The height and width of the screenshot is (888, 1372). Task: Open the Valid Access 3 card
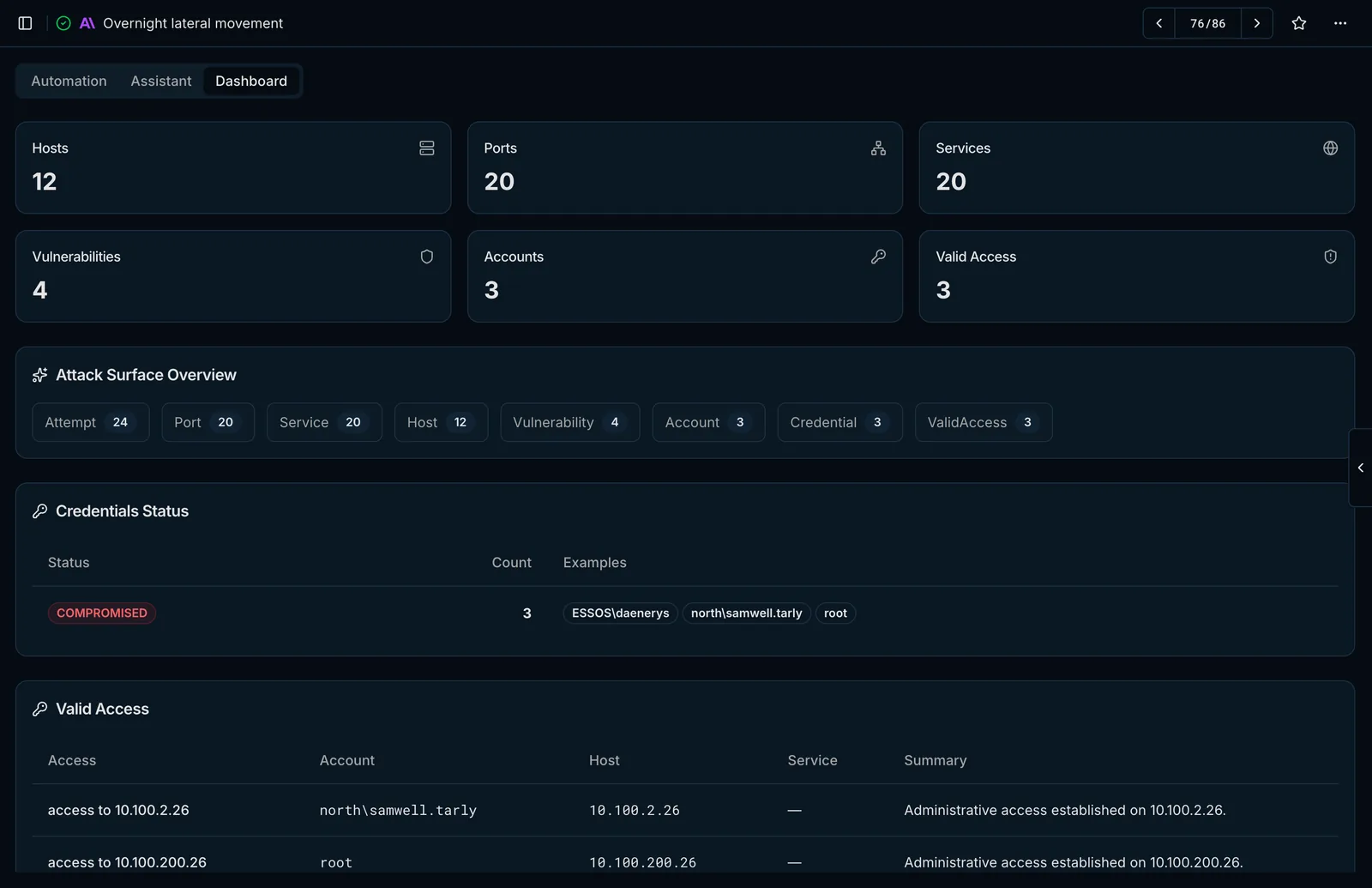(1137, 276)
